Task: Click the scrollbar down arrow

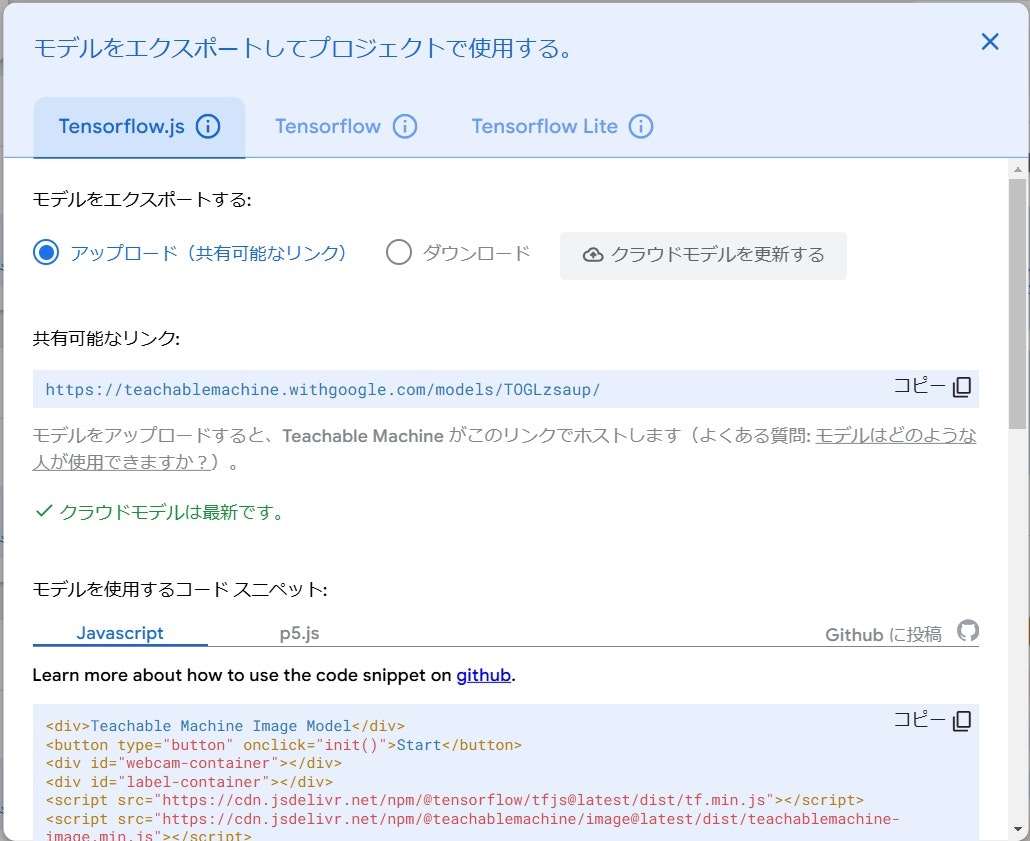Action: coord(1018,829)
